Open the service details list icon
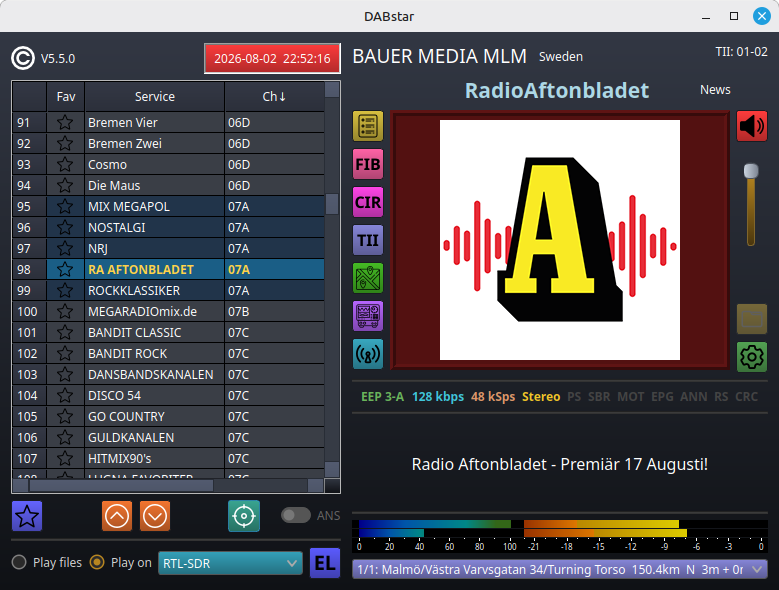The width and height of the screenshot is (779, 590). tap(368, 126)
